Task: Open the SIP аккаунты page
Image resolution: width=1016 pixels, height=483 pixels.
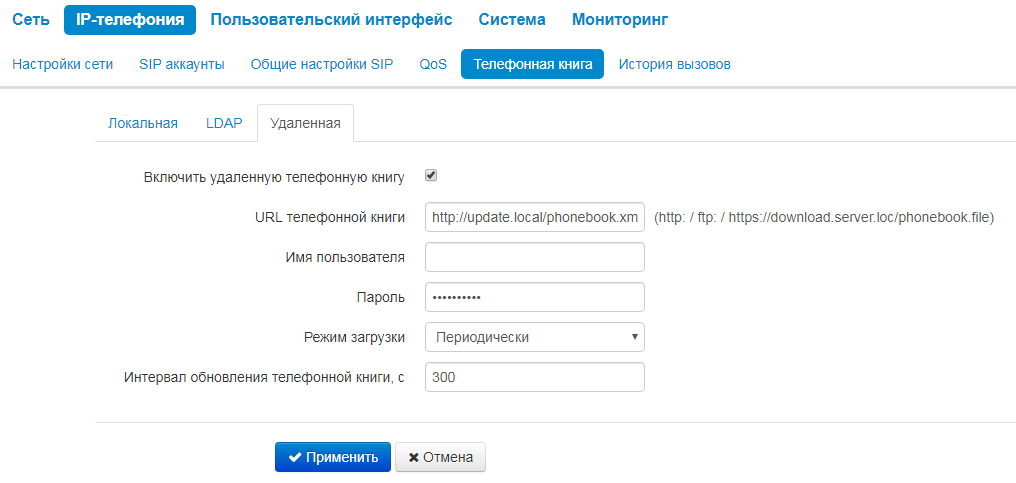Action: tap(182, 64)
